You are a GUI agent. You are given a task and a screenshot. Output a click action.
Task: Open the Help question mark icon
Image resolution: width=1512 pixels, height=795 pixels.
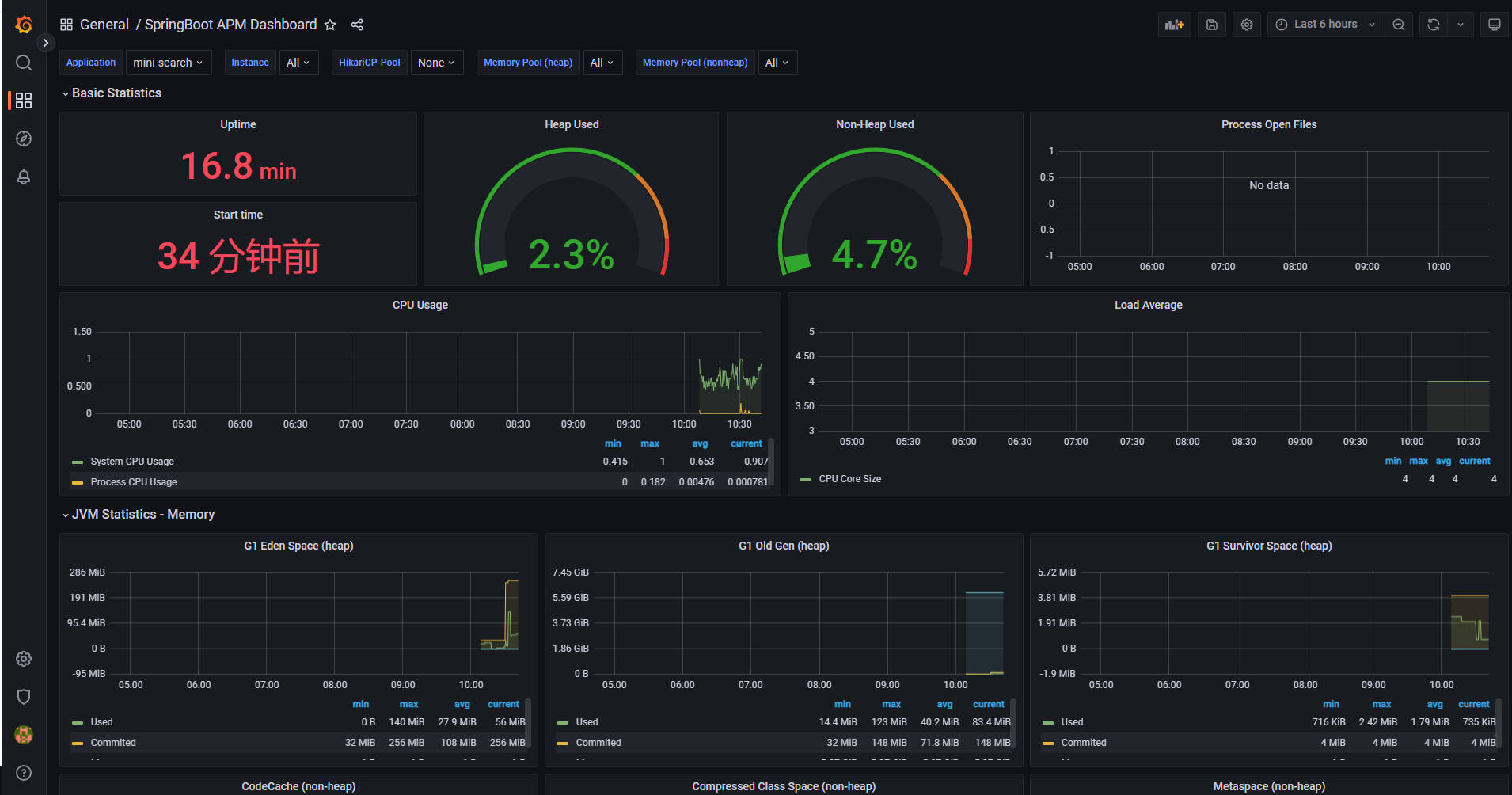[x=24, y=773]
